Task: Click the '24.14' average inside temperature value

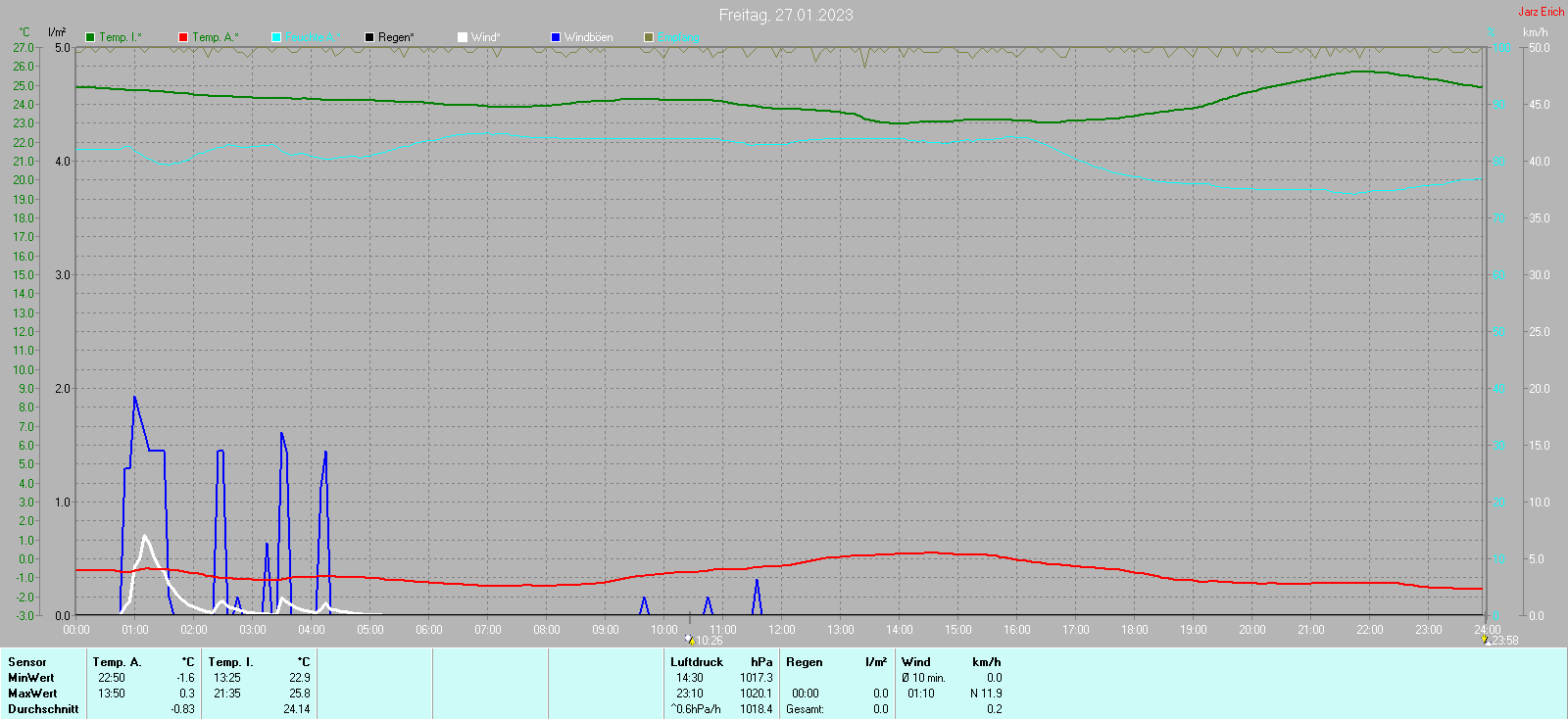Action: (x=297, y=709)
